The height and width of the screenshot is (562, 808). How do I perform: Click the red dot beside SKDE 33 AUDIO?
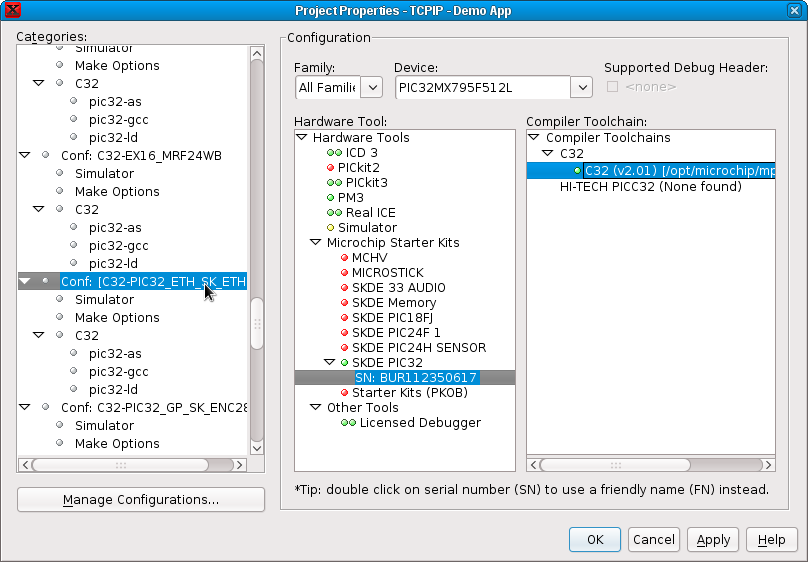coord(345,287)
